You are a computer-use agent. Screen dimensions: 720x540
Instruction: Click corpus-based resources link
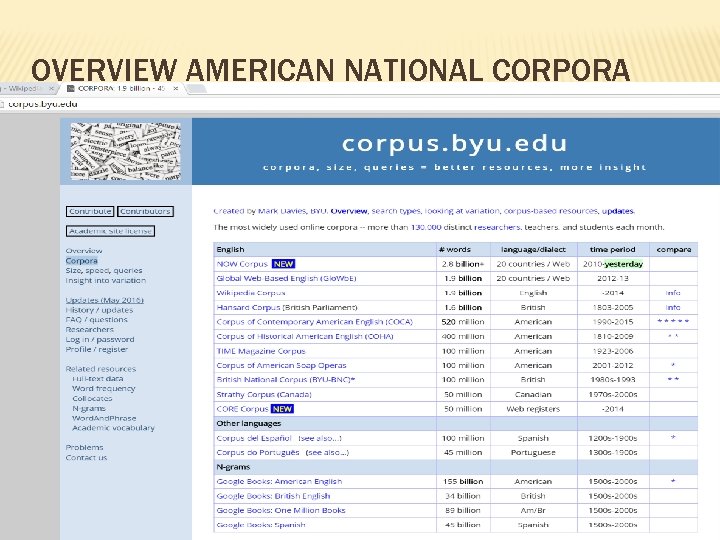551,211
